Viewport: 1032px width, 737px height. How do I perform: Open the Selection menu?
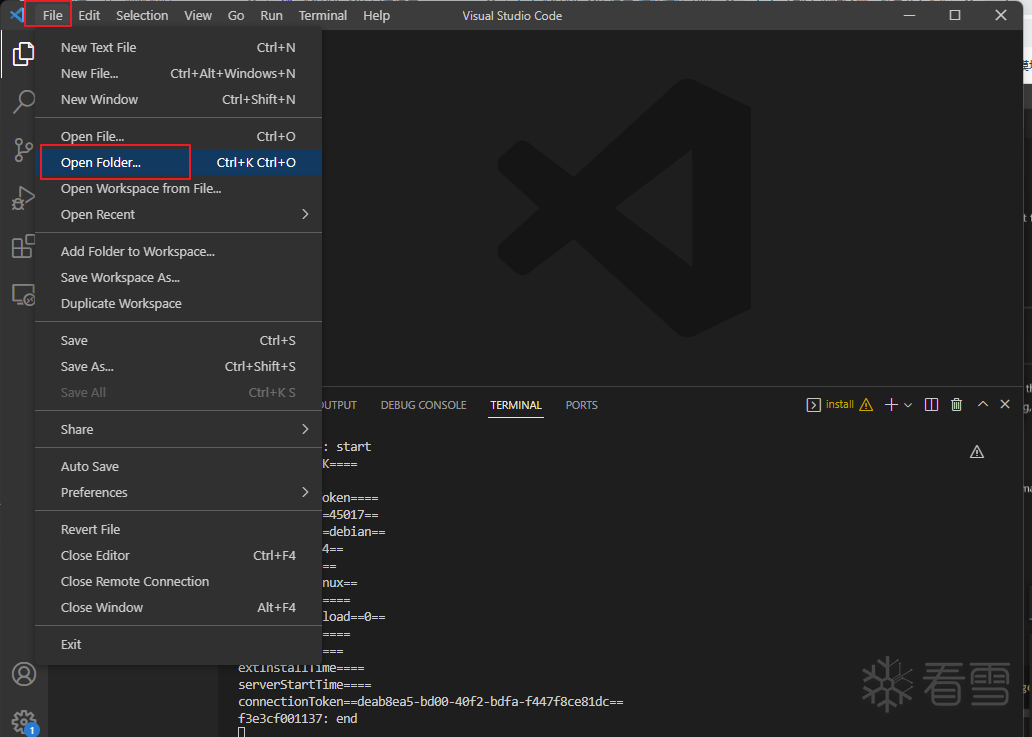(x=142, y=15)
